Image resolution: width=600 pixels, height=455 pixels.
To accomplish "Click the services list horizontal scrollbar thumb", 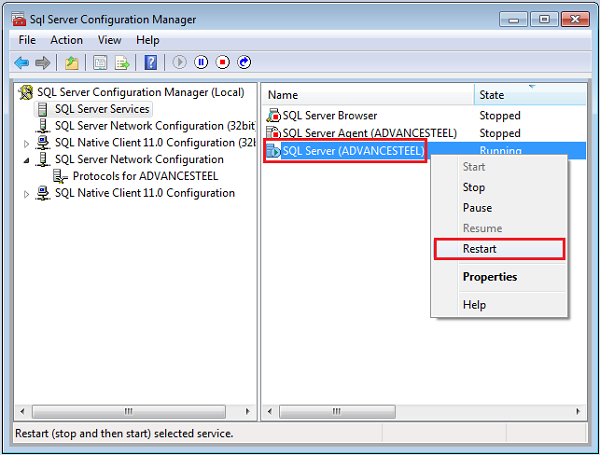I will (x=337, y=412).
